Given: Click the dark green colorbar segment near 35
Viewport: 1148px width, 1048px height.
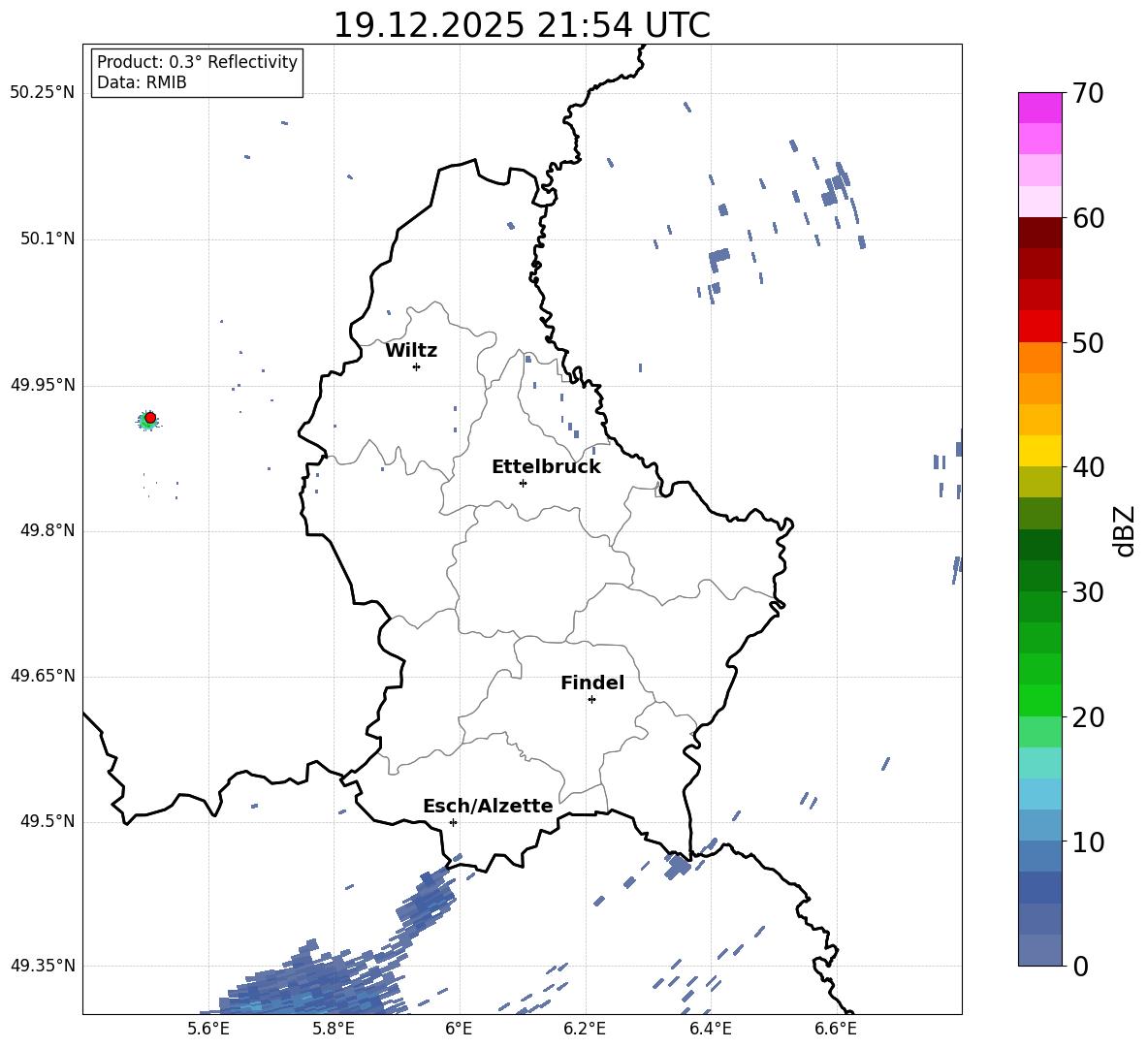Looking at the screenshot, I should coord(1040,545).
